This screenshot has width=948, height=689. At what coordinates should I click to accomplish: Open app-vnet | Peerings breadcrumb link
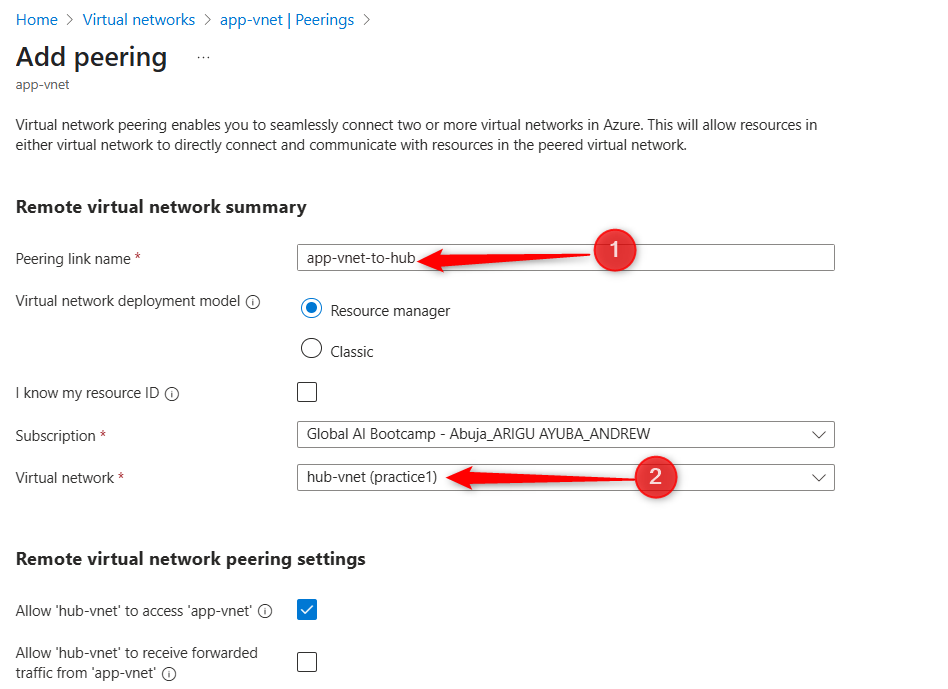coord(287,20)
